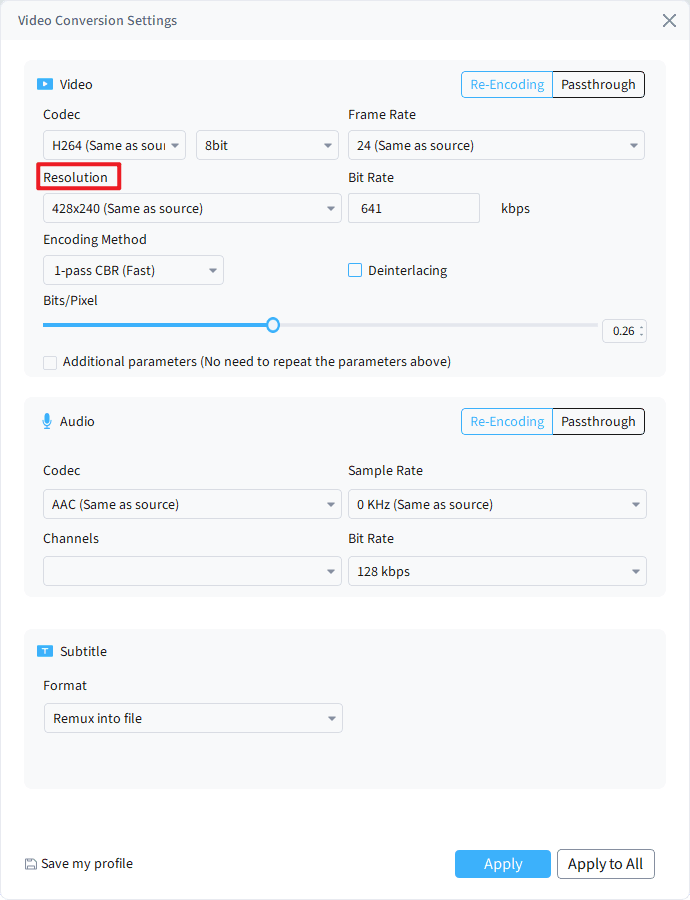690x900 pixels.
Task: Open the H264 codec dropdown
Action: pyautogui.click(x=113, y=144)
